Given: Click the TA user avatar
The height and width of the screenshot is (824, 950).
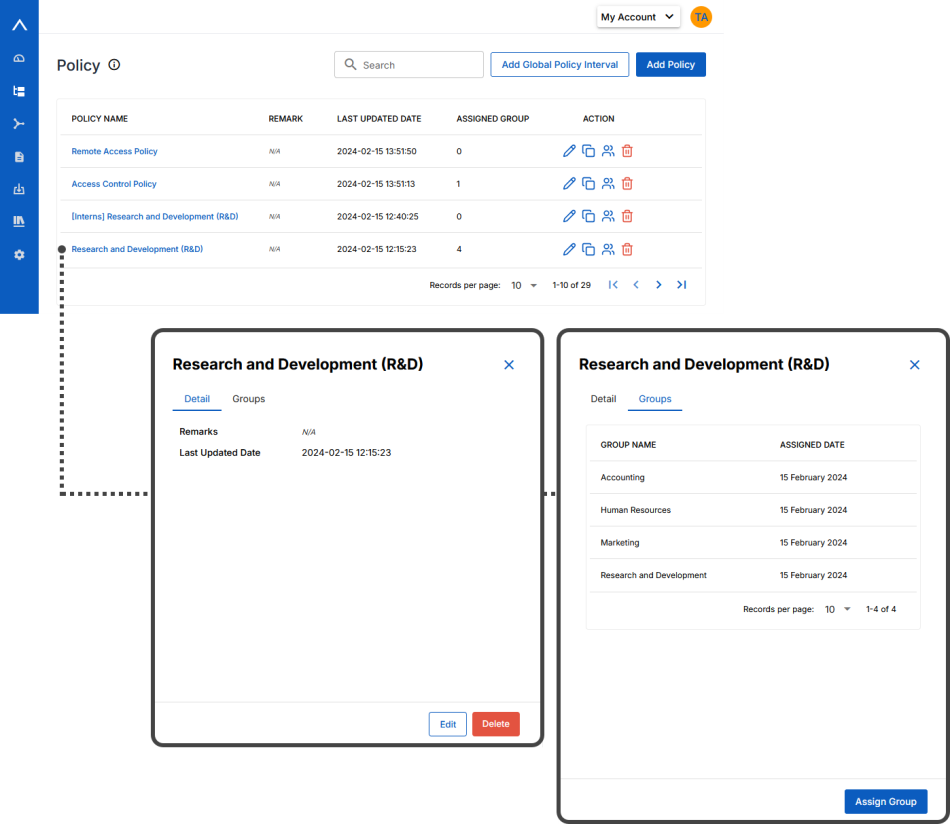Looking at the screenshot, I should (x=701, y=17).
